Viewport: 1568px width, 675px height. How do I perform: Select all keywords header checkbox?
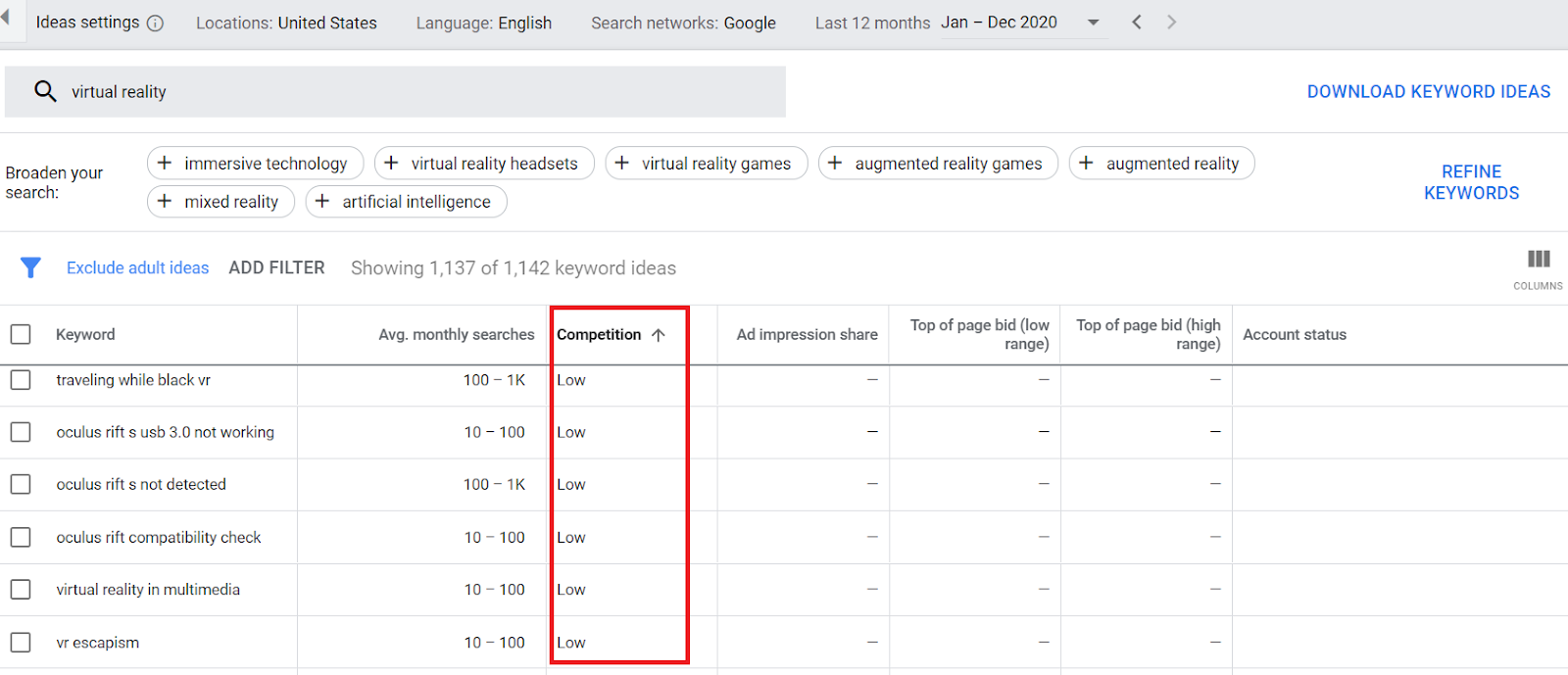point(21,334)
